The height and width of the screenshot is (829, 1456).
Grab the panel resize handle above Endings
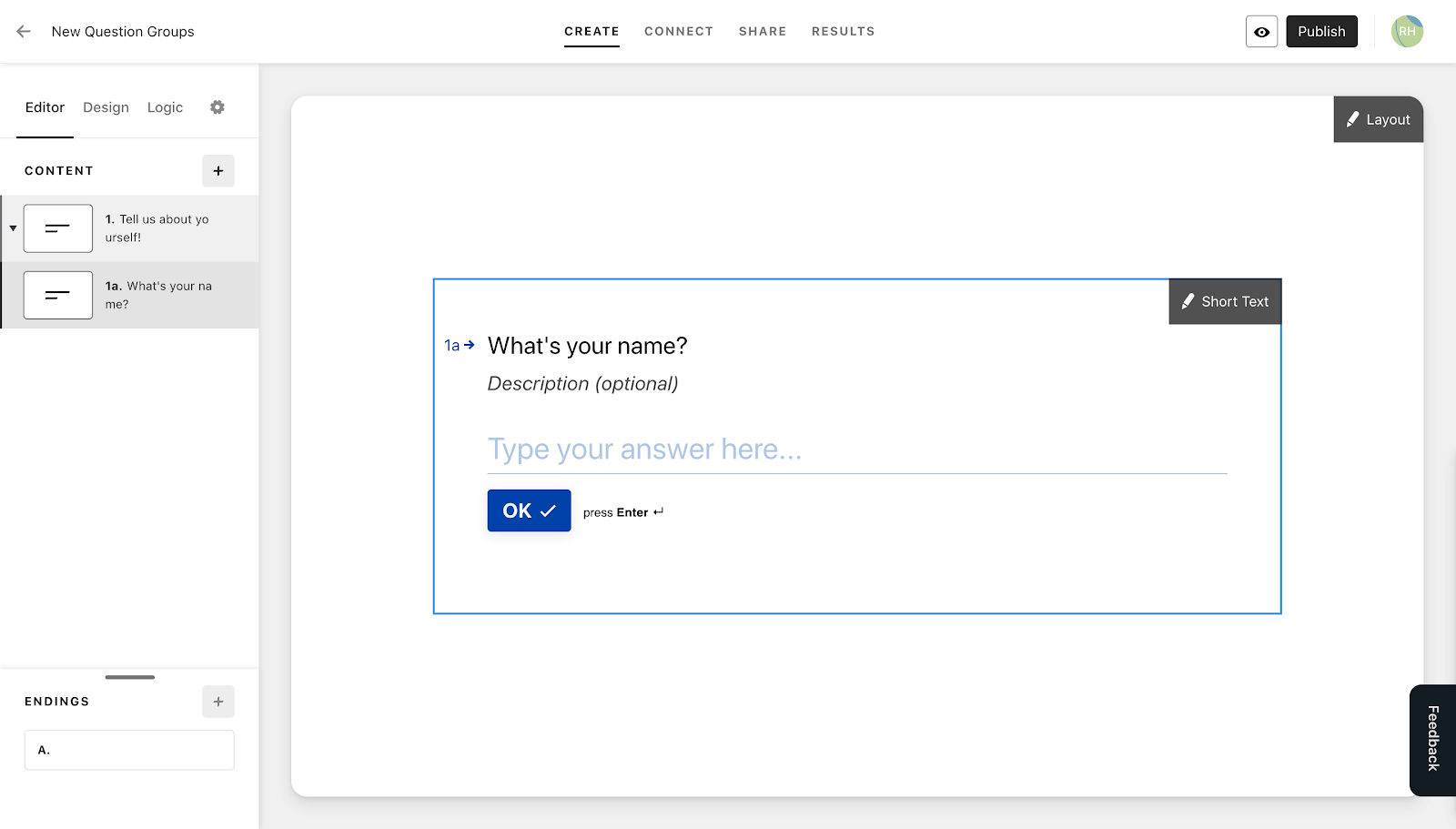[129, 677]
